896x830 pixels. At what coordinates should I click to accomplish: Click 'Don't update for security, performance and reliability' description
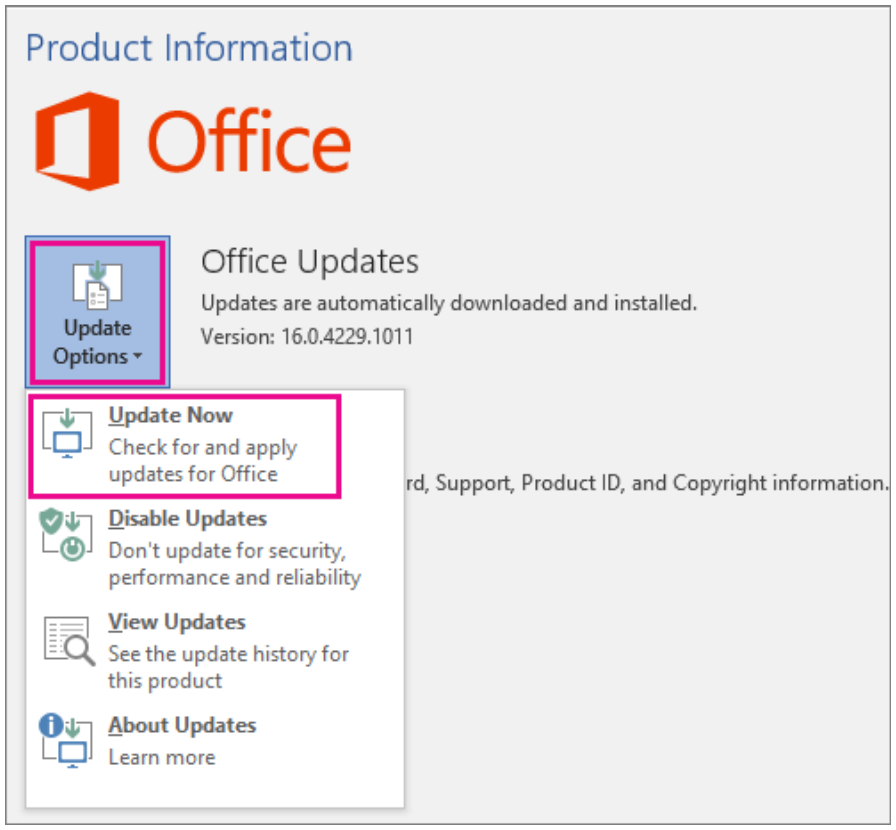tap(235, 564)
